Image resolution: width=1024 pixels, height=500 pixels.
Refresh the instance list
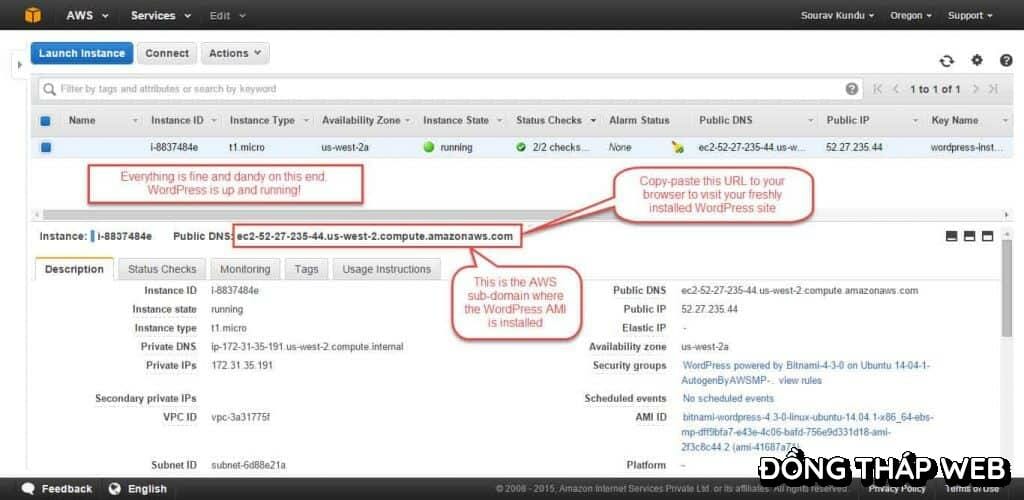coord(946,61)
